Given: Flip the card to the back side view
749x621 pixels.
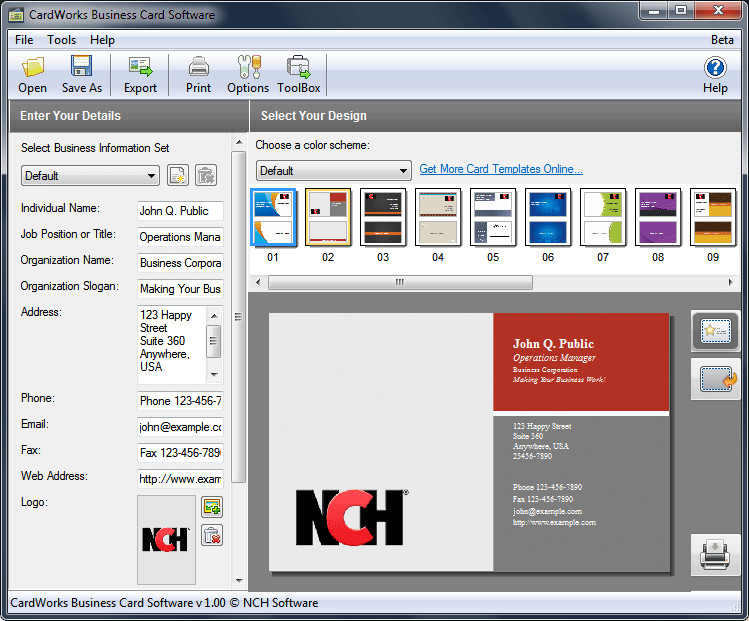Looking at the screenshot, I should (x=715, y=379).
